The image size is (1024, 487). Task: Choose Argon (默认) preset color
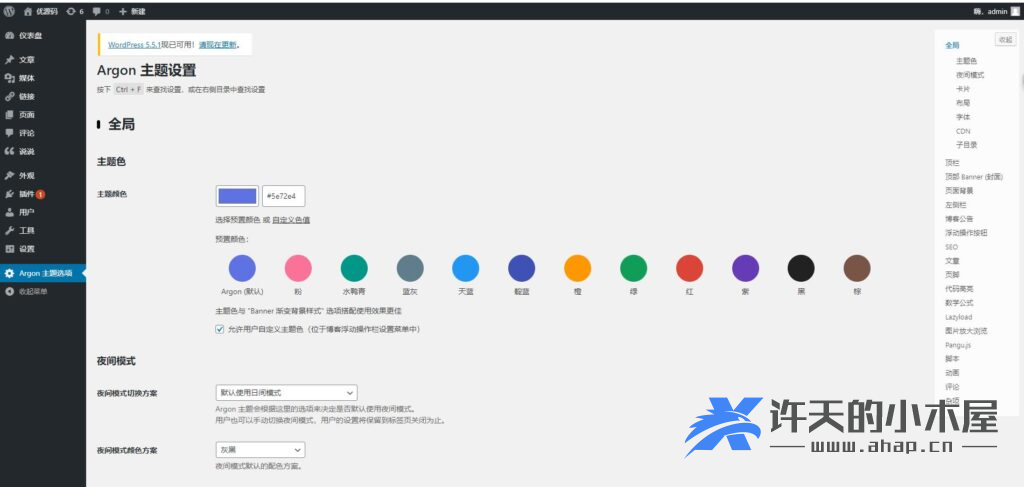click(x=242, y=268)
